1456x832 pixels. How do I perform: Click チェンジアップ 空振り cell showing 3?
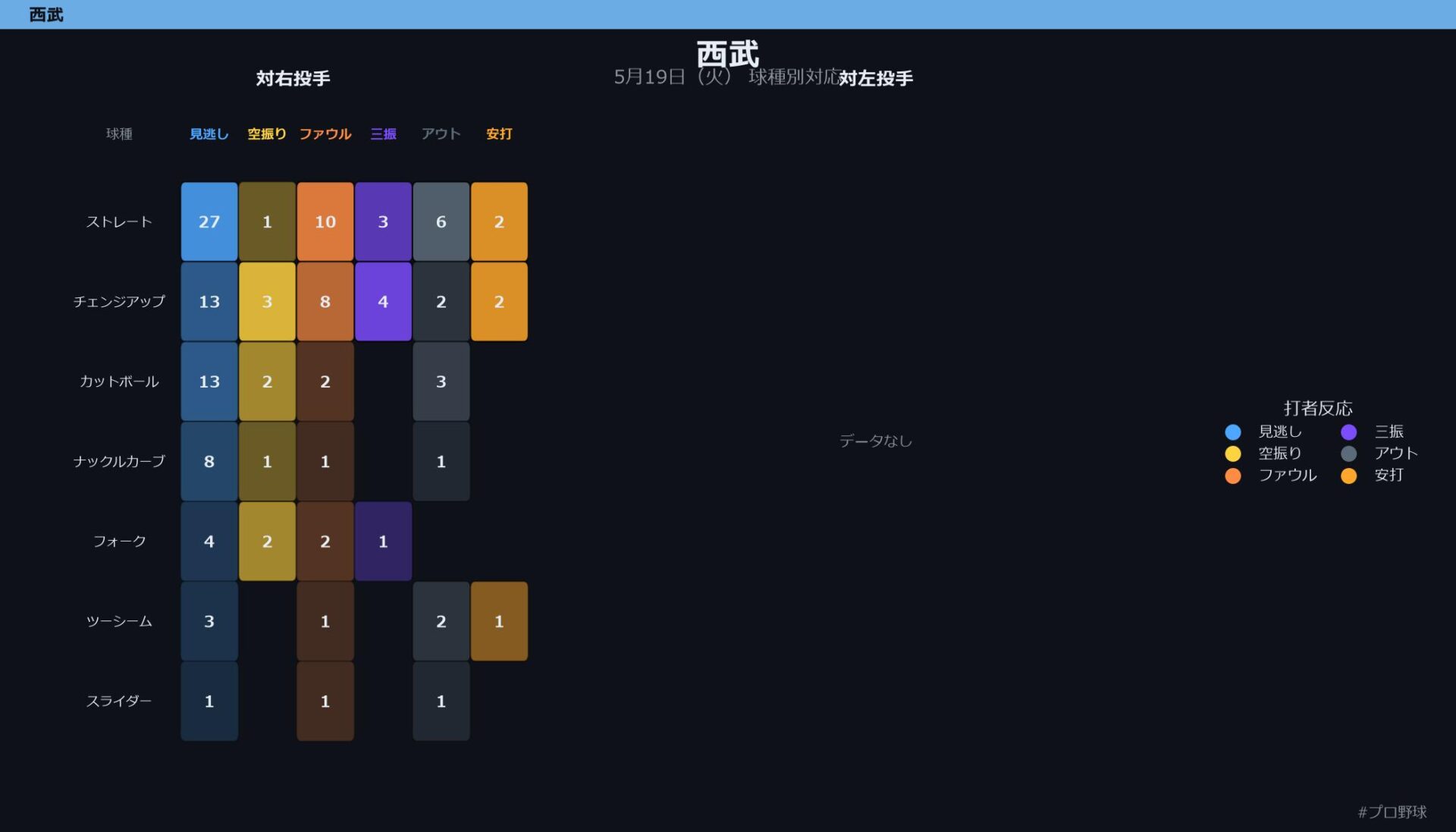[267, 302]
